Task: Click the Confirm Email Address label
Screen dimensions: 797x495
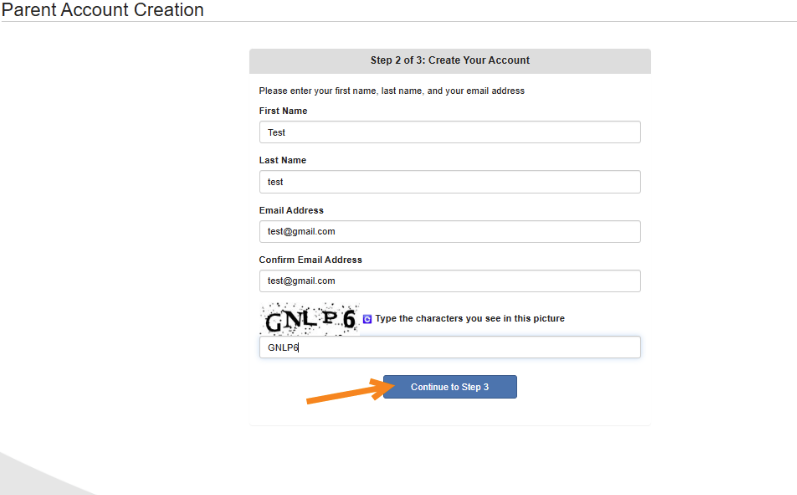Action: click(311, 260)
